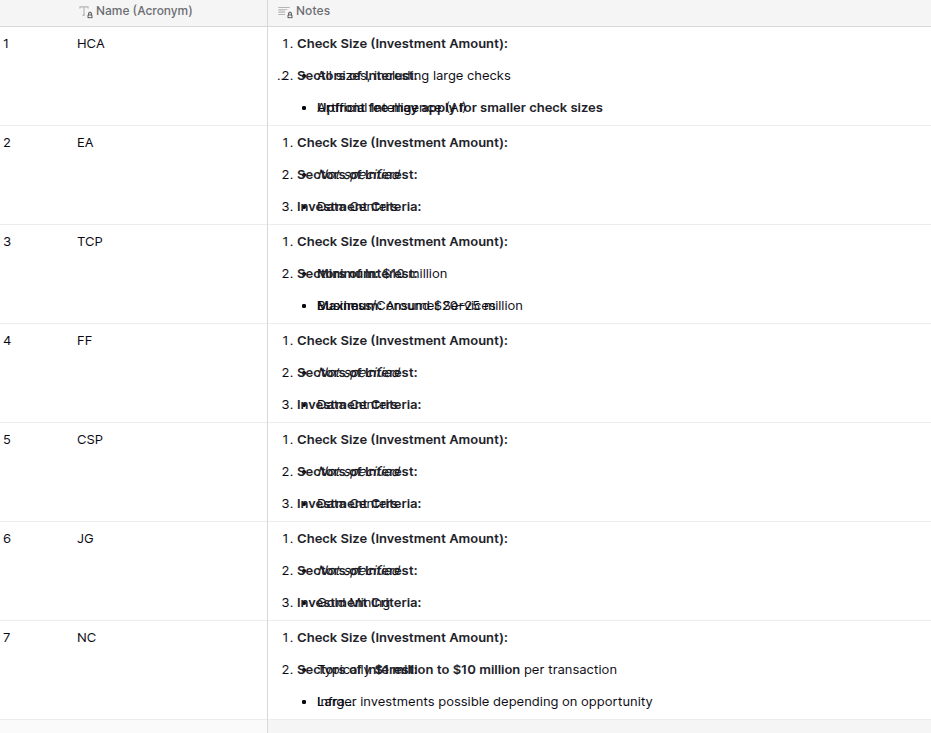Image resolution: width=931 pixels, height=733 pixels.
Task: Click 'Check Size (Investment Amount):' in JG row
Action: click(402, 539)
